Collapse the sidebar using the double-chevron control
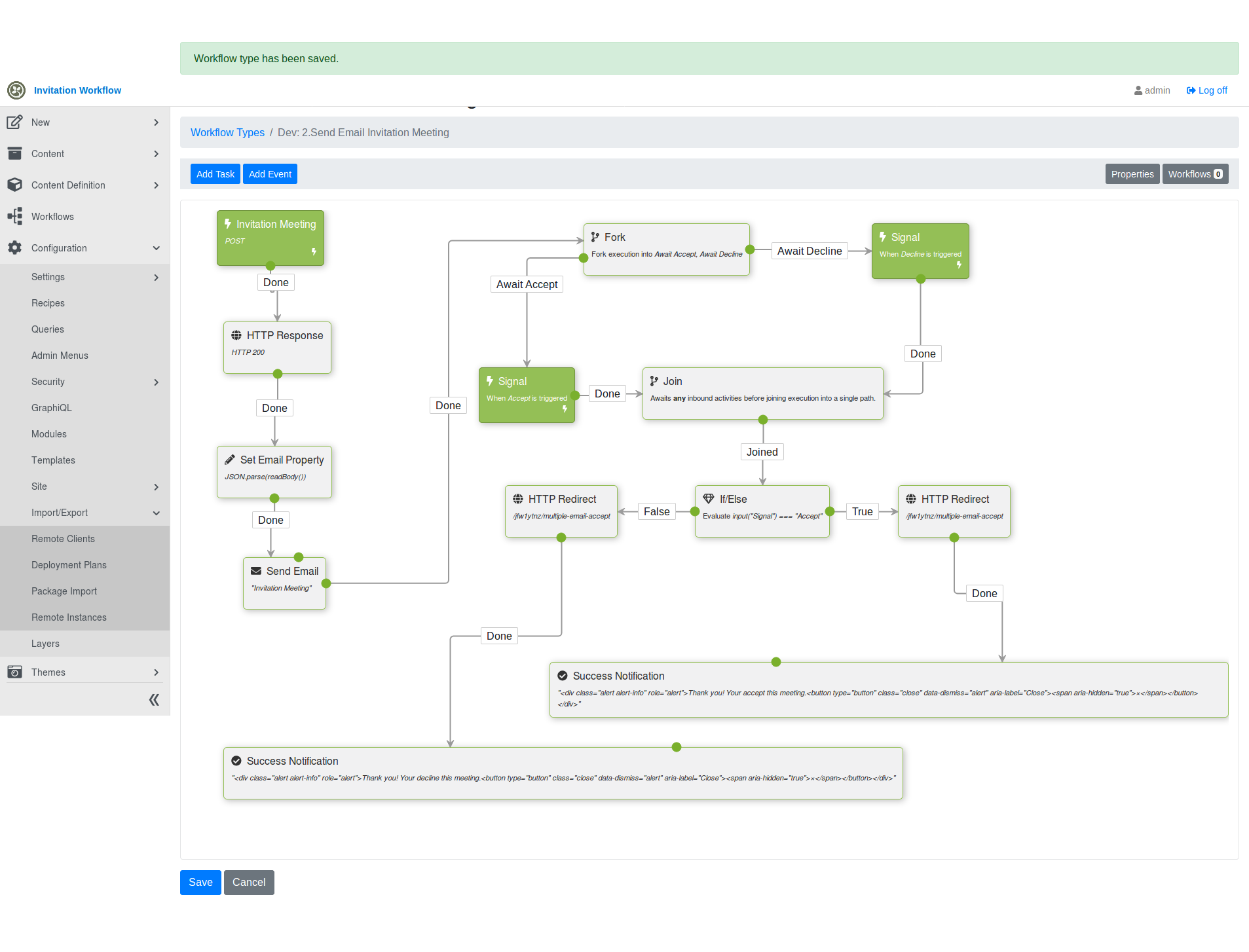1249x952 pixels. click(x=153, y=699)
